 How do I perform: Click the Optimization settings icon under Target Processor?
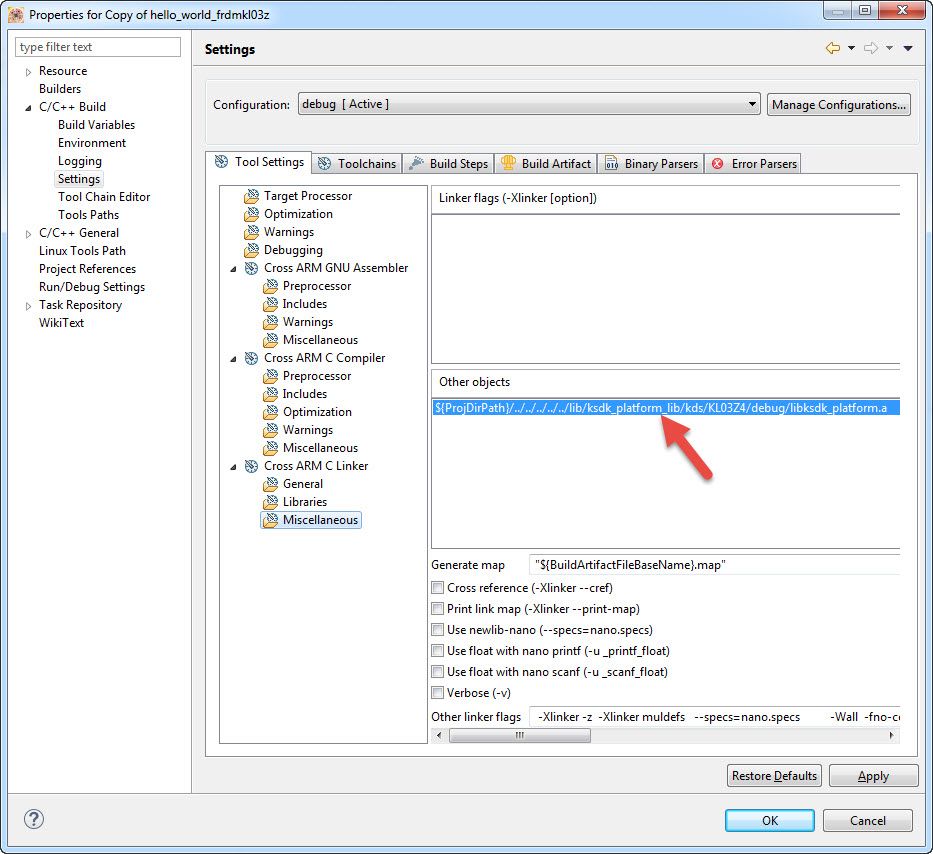tap(252, 214)
